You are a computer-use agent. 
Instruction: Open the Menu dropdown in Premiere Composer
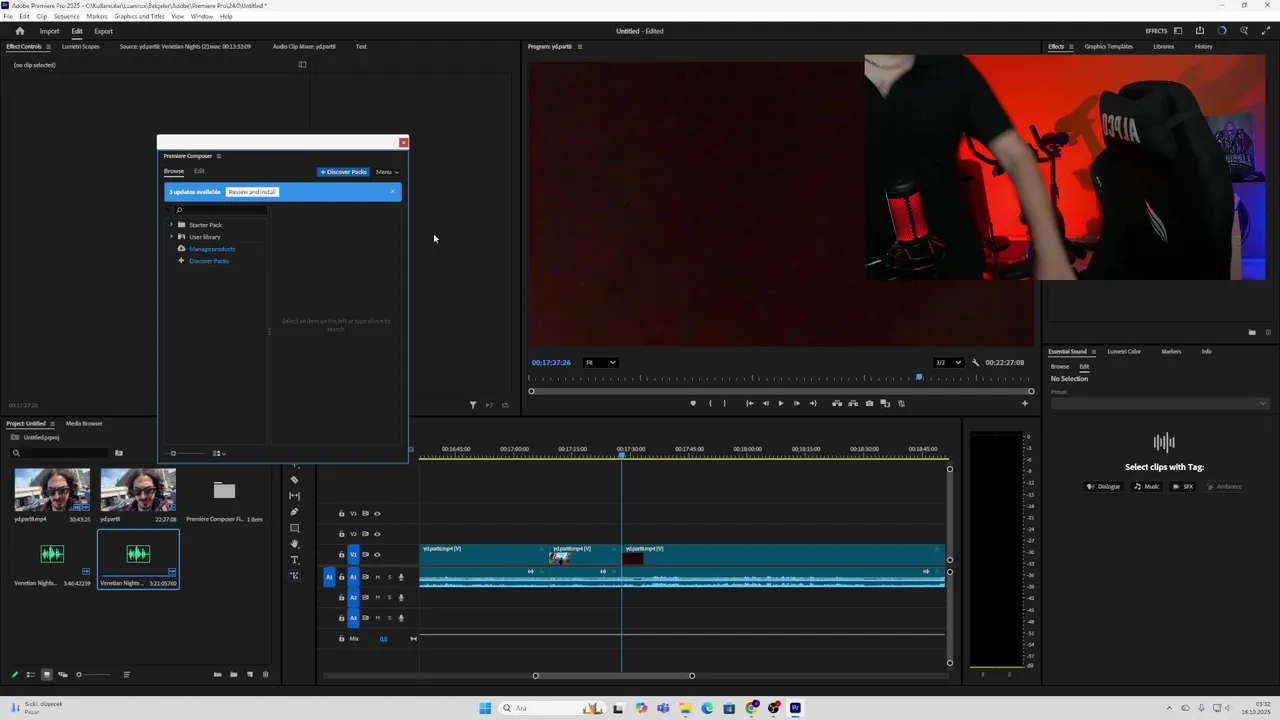tap(387, 172)
